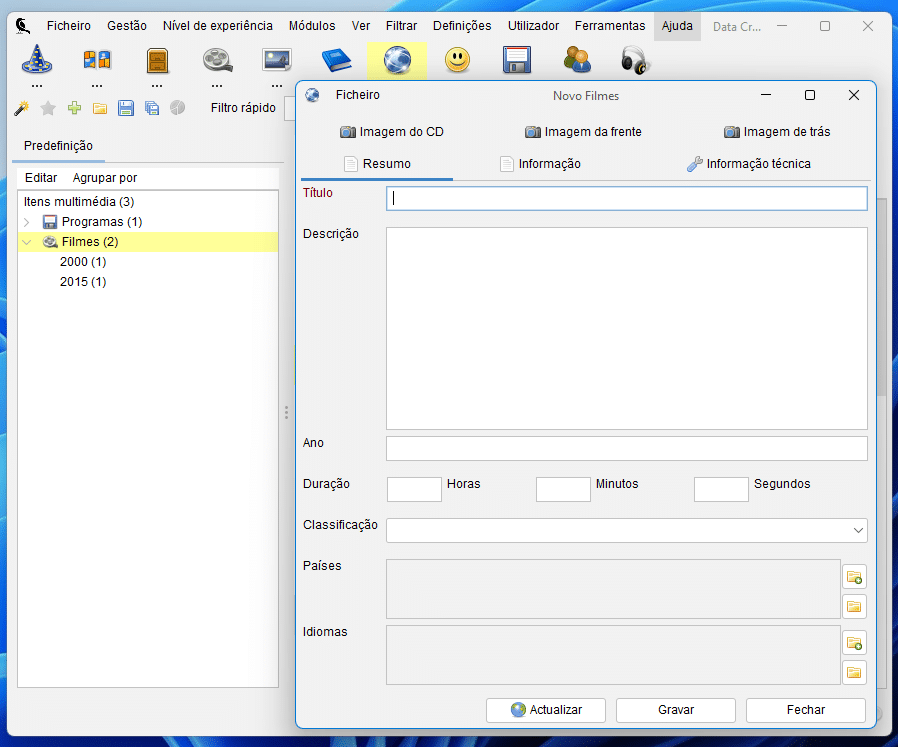
Task: Click the raven application logo icon
Action: pos(22,26)
